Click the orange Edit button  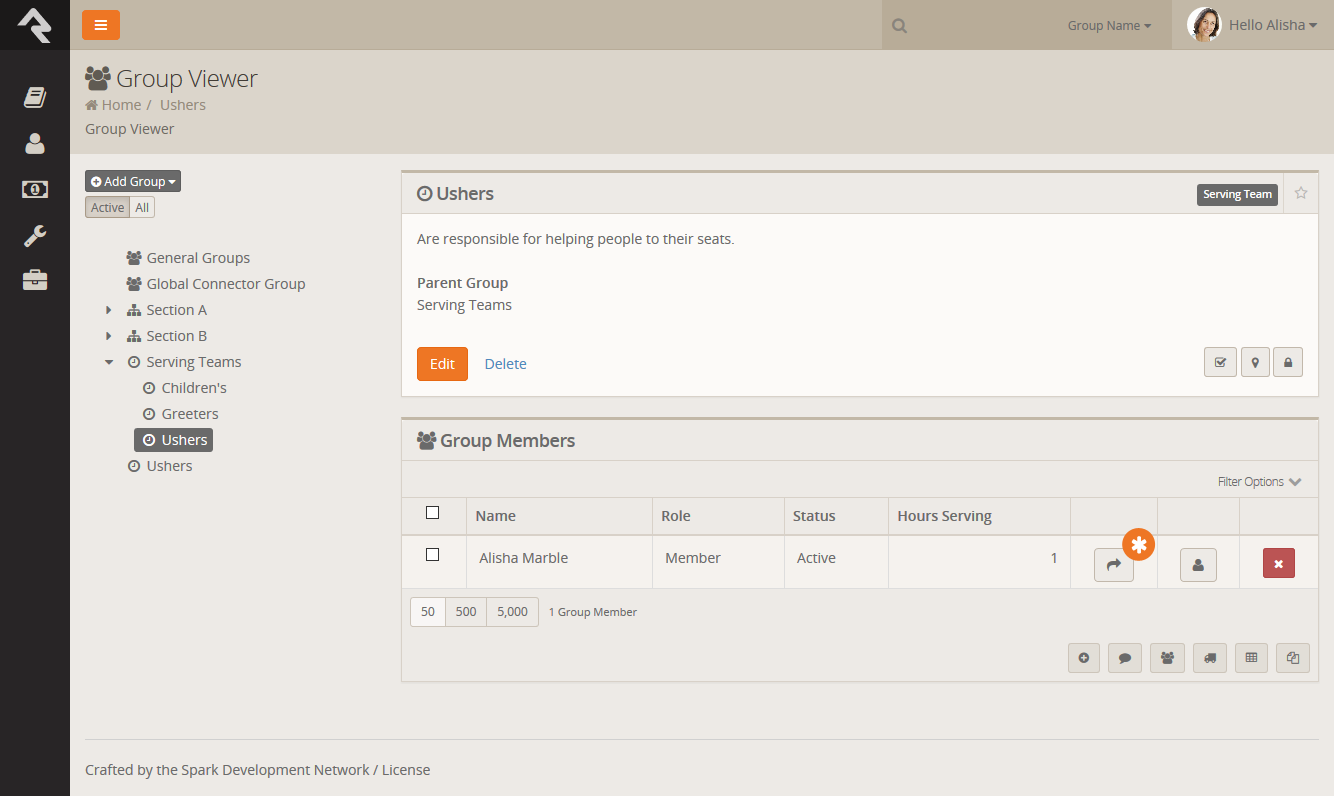(x=442, y=364)
